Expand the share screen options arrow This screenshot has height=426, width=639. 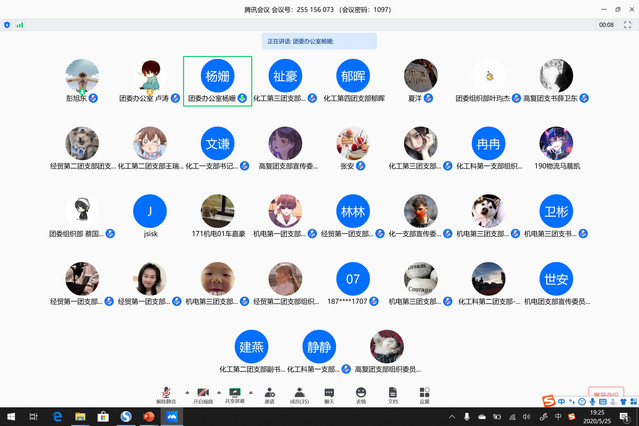coord(251,392)
